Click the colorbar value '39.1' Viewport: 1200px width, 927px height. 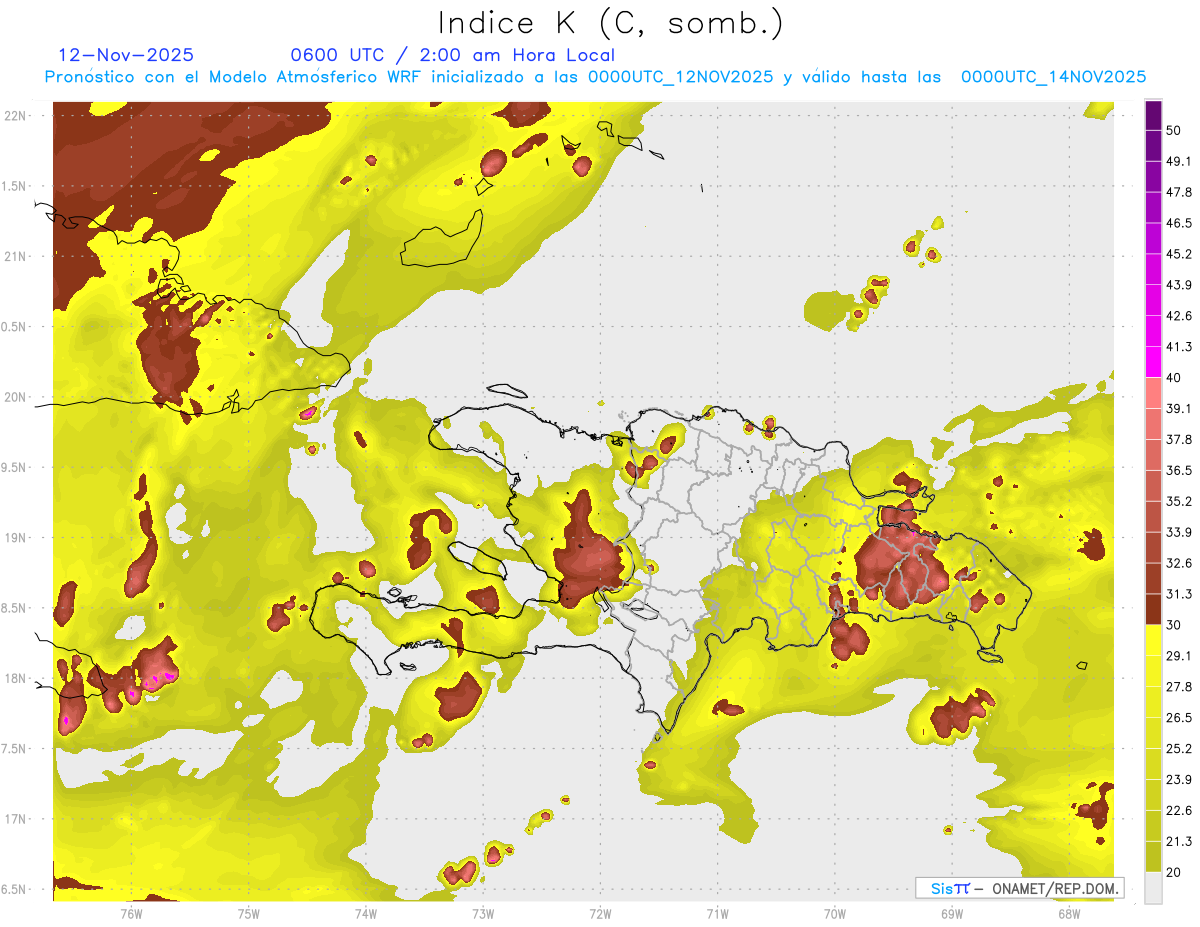(x=1179, y=408)
